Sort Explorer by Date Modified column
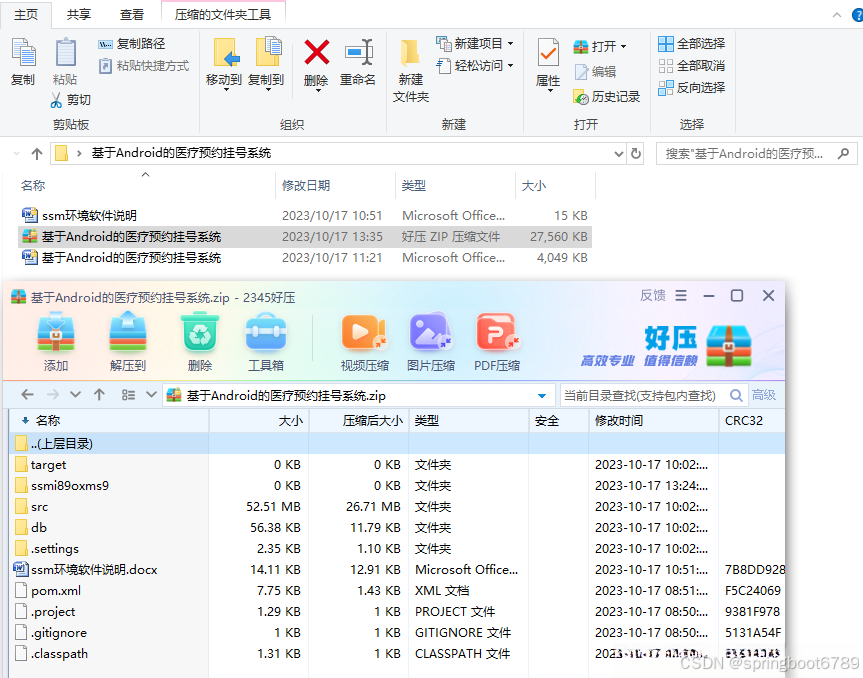 335,186
